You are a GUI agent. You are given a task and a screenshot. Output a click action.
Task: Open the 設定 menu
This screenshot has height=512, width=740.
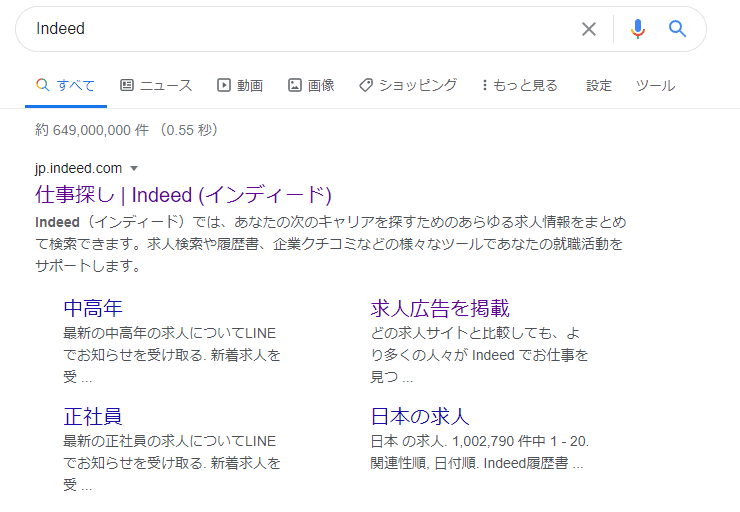(x=599, y=85)
